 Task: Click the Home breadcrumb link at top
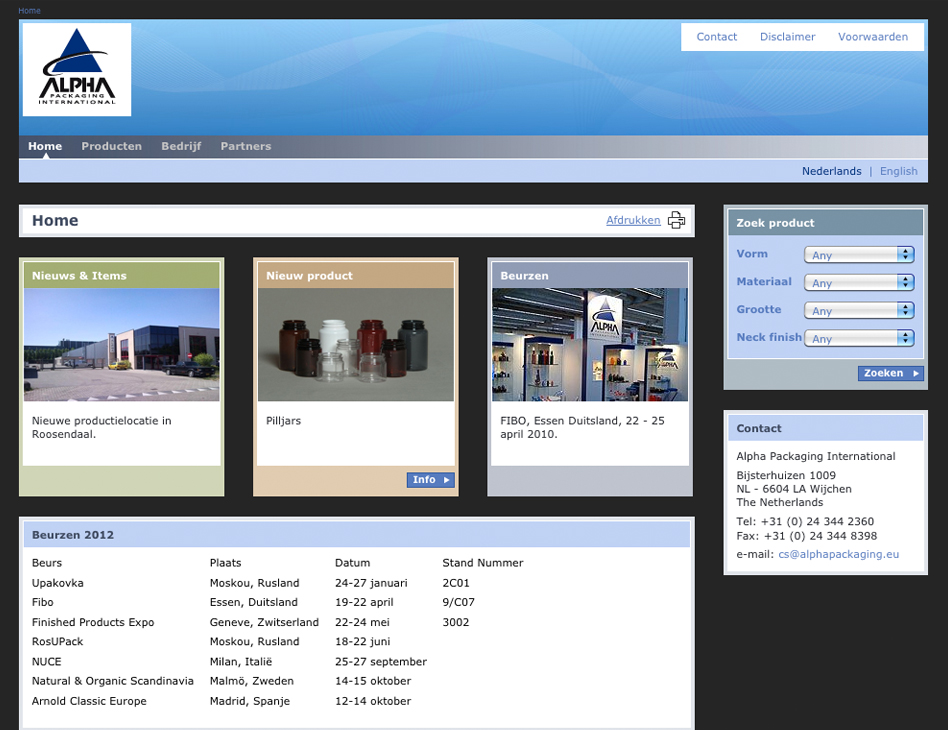tap(30, 11)
